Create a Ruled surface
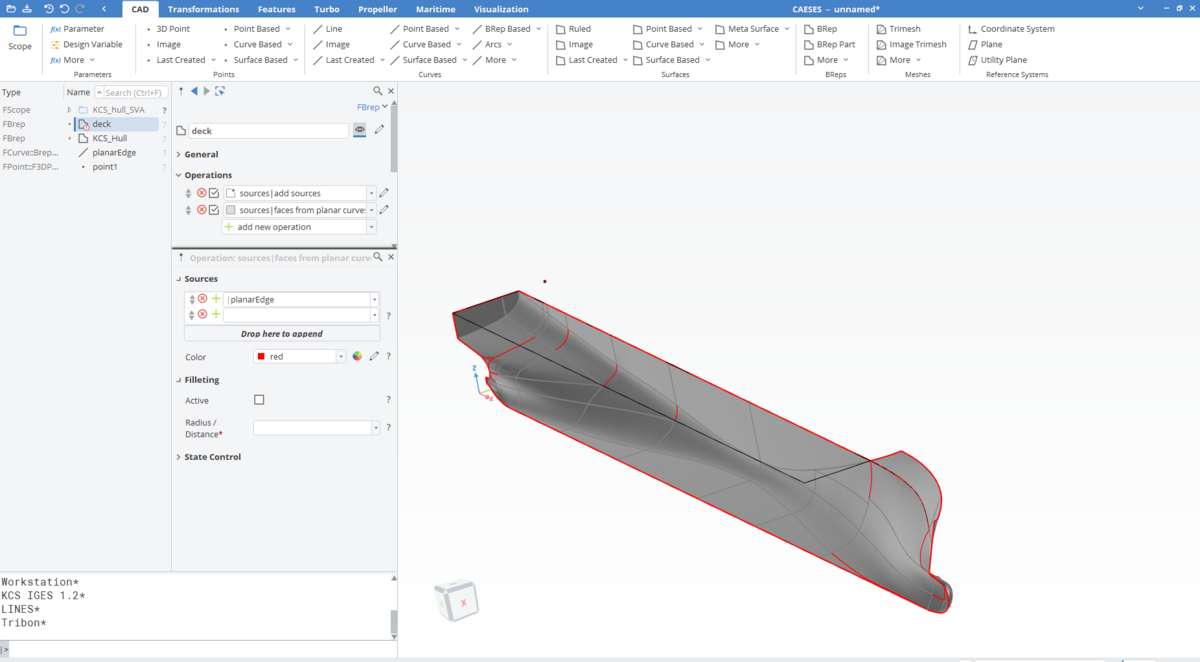Screen dimensions: 1200x662 [x=573, y=29]
